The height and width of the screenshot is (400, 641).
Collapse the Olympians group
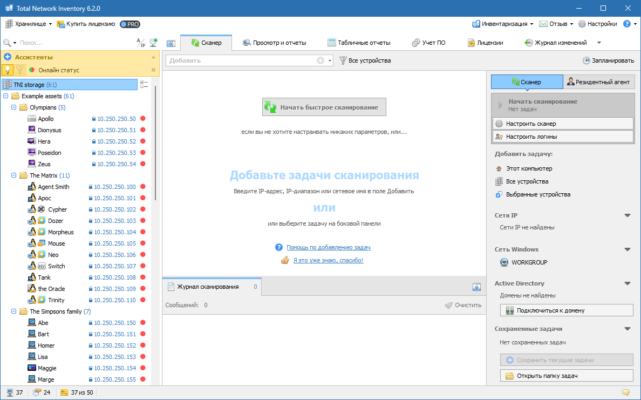click(x=13, y=108)
